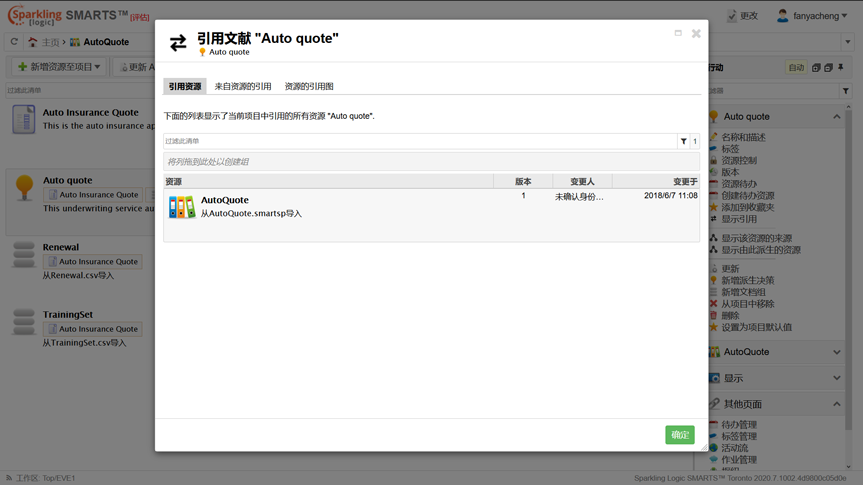Open version 1 link of AutoQuote

point(523,196)
